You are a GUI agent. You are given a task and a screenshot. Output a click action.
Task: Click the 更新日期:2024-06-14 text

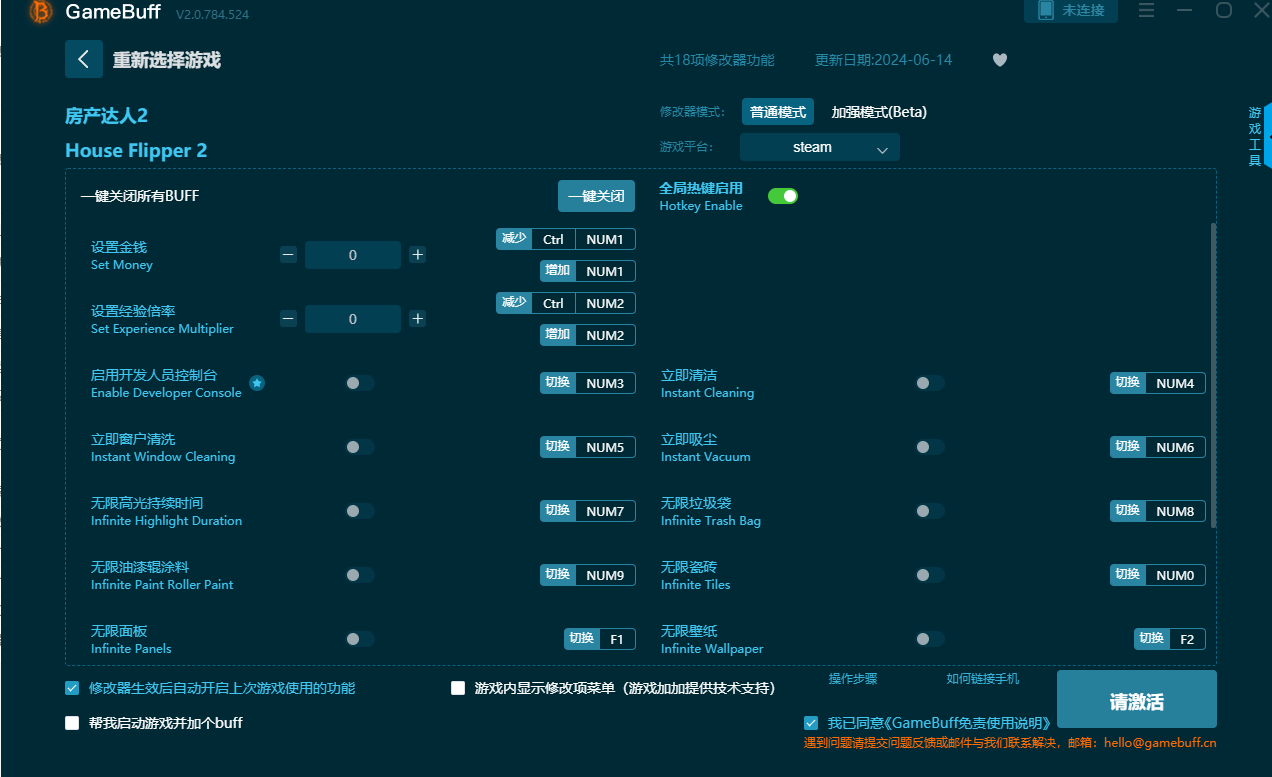coord(884,60)
